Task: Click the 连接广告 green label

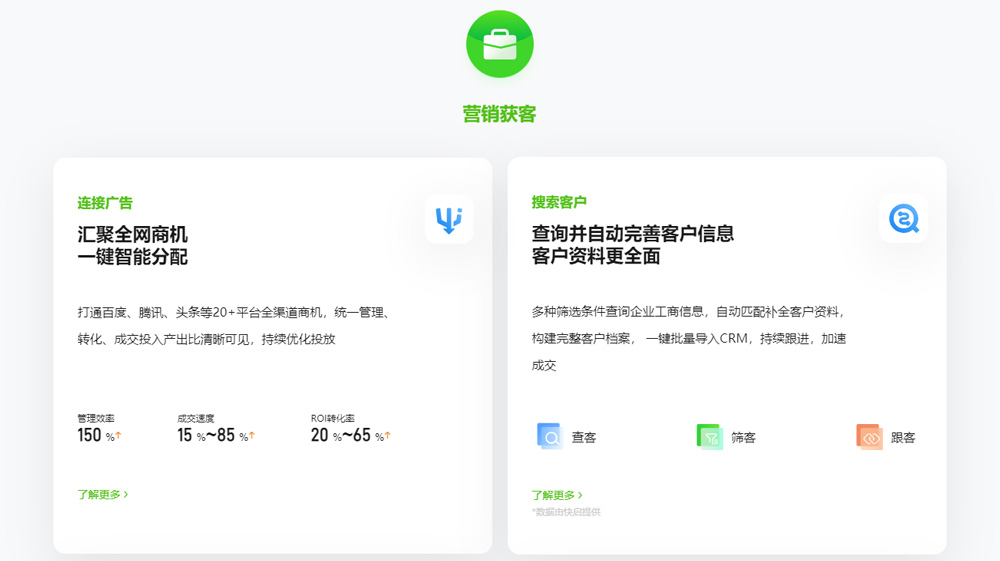Action: 105,203
